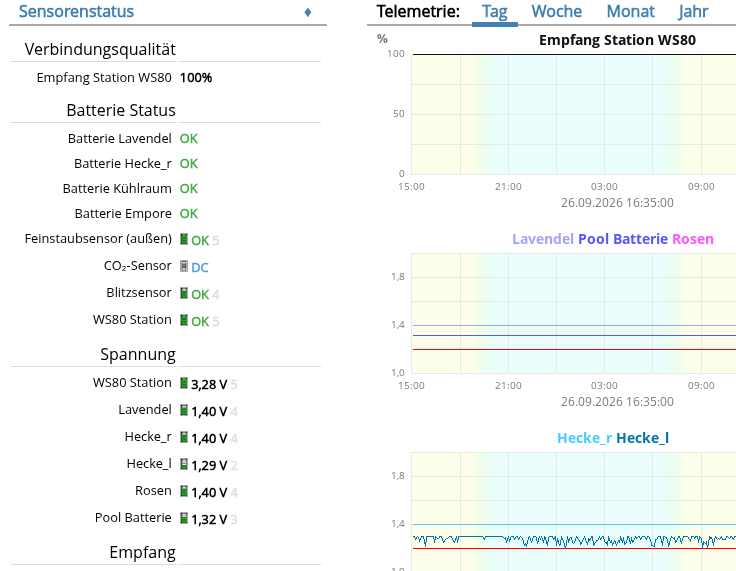The height and width of the screenshot is (571, 736).
Task: Switch telemetry to Woche tab
Action: 557,11
